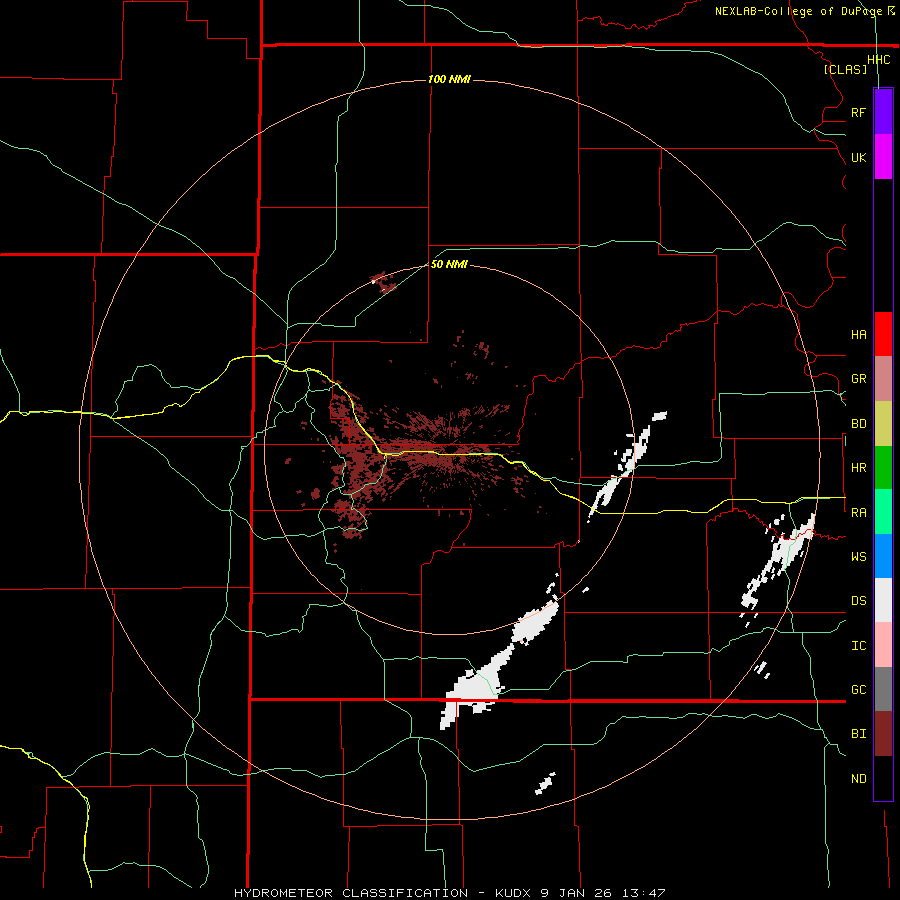Click the GR legend label

click(x=858, y=379)
